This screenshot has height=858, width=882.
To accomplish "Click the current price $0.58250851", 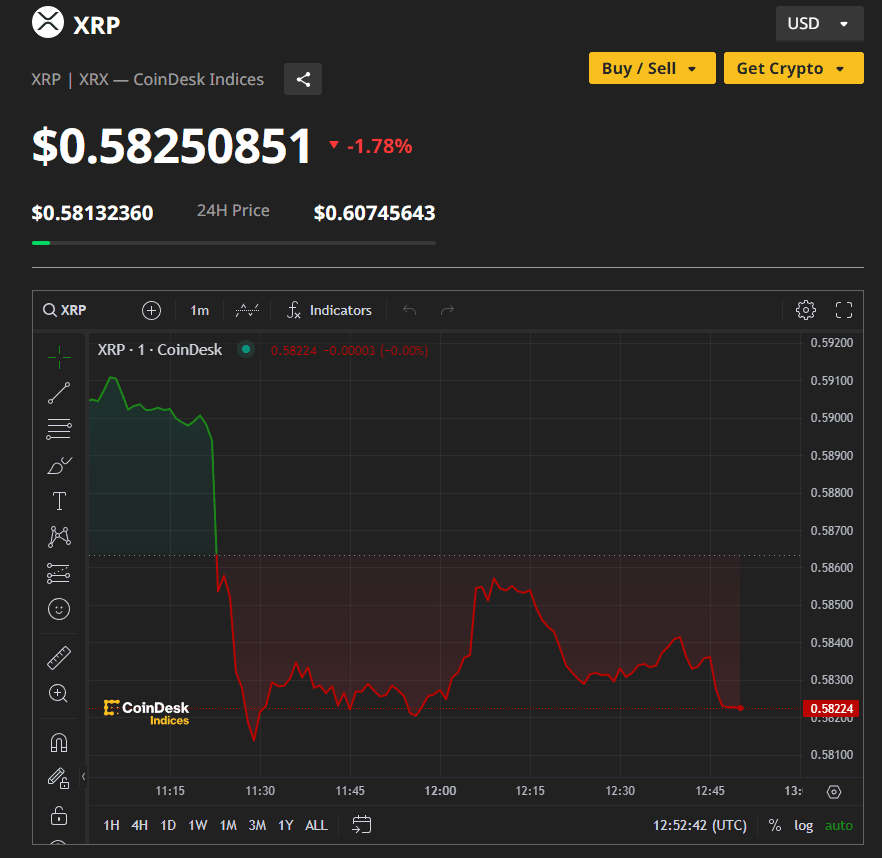I will tap(171, 146).
